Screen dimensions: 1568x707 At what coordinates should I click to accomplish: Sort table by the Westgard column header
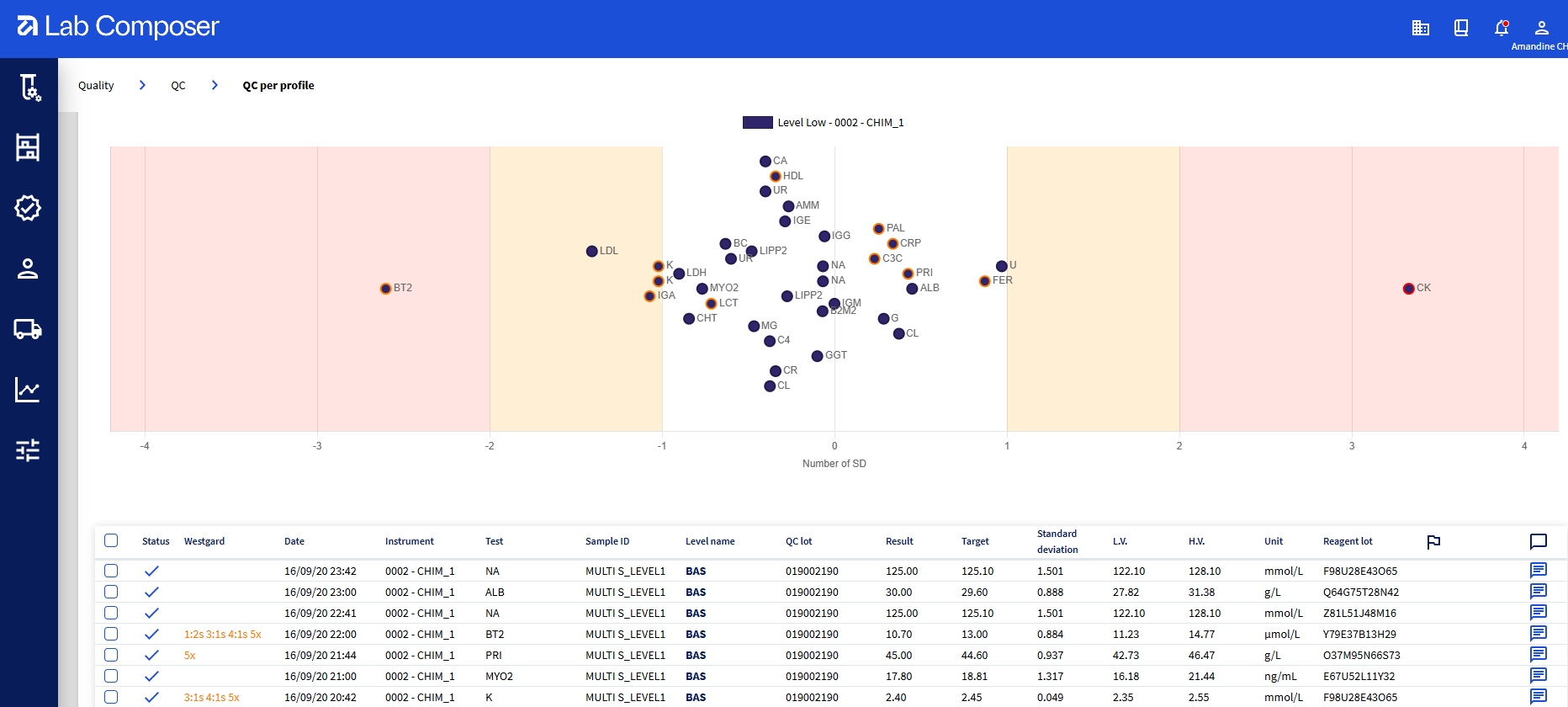tap(204, 541)
